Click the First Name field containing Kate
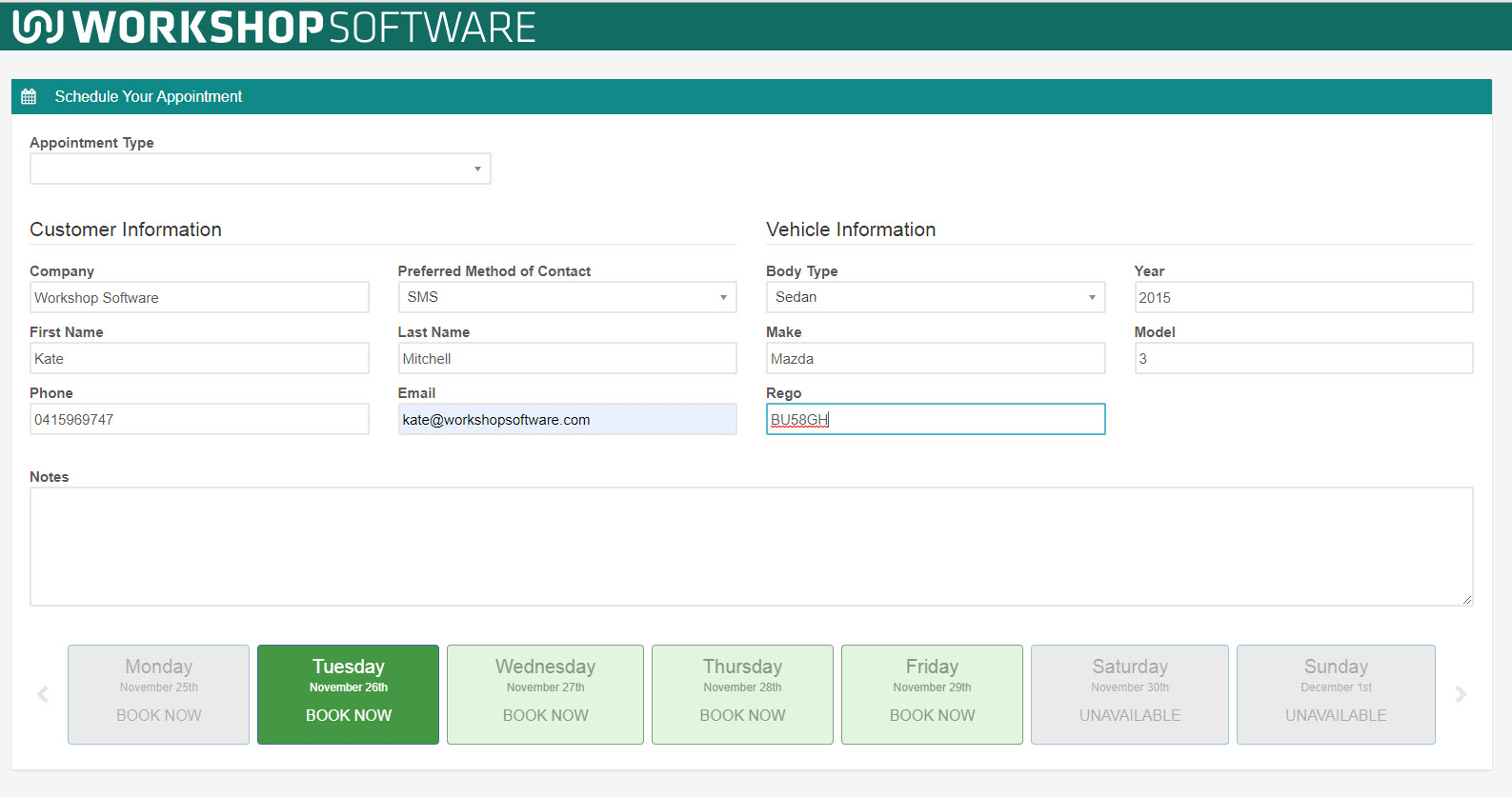This screenshot has height=797, width=1512. 199,358
